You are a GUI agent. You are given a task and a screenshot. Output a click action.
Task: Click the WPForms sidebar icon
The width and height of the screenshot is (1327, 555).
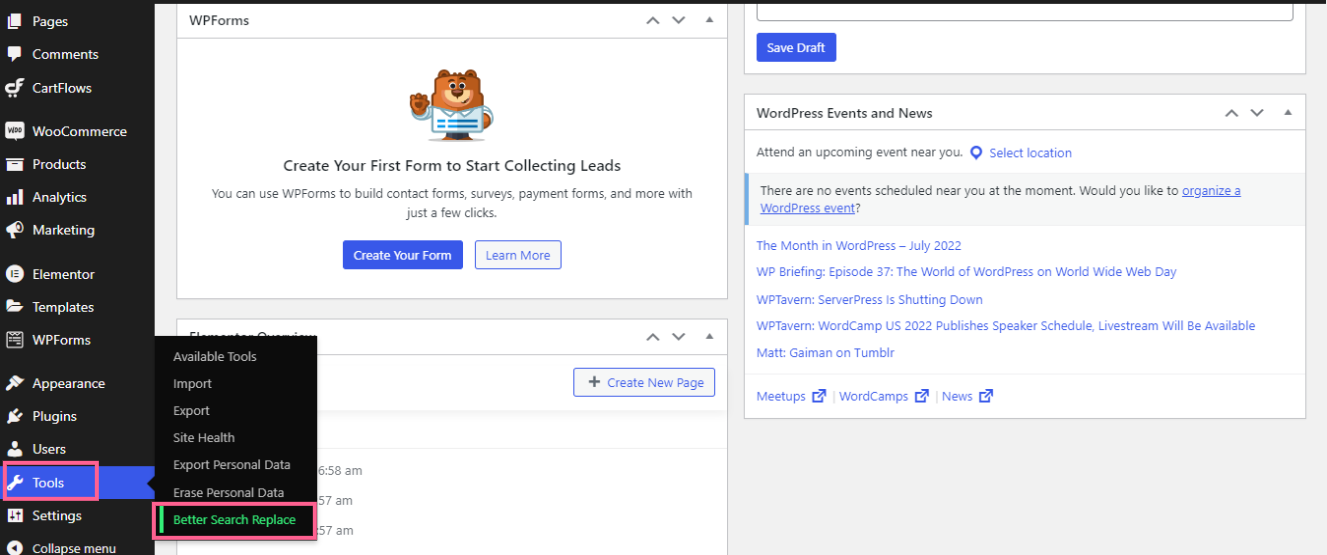14,340
